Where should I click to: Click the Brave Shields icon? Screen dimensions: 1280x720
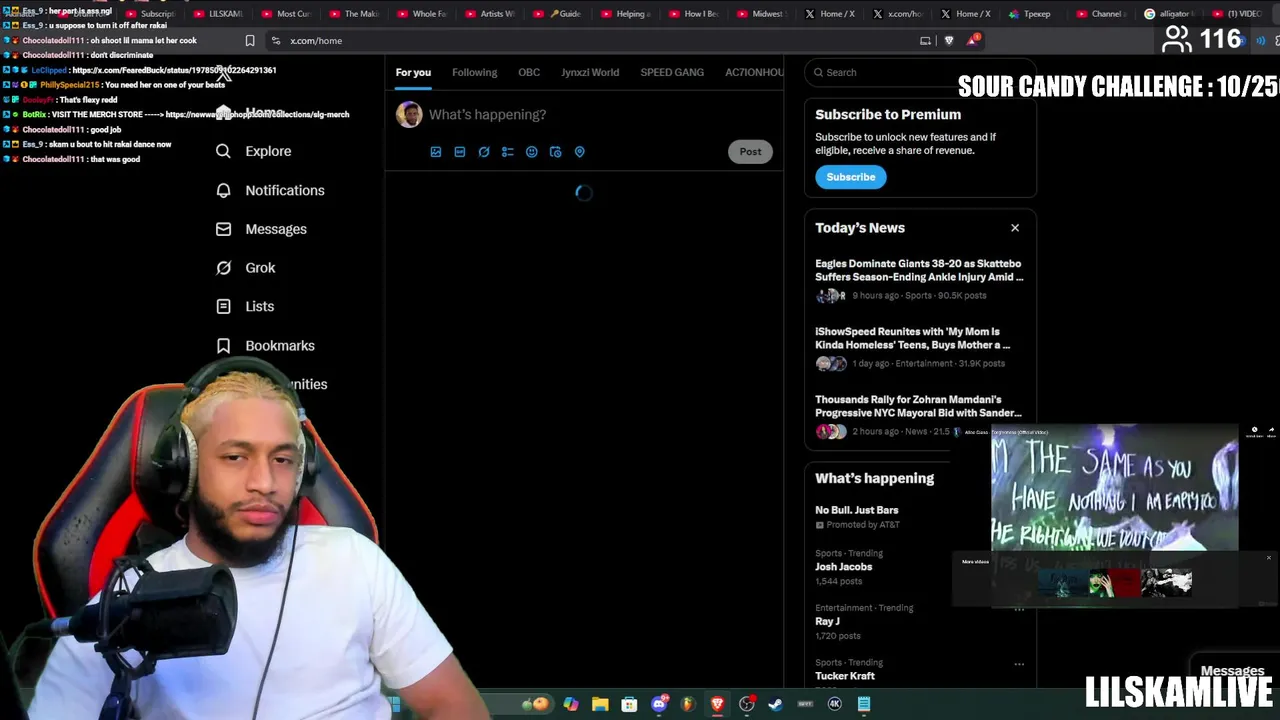point(948,41)
